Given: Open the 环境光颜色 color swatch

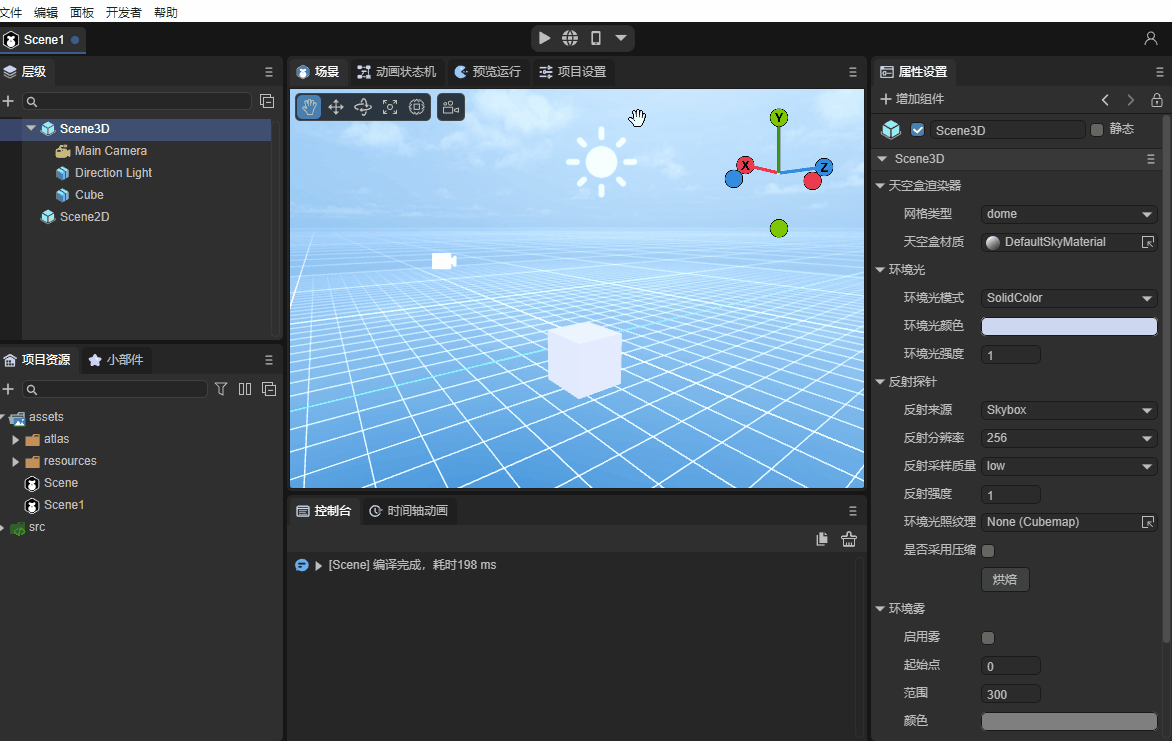Looking at the screenshot, I should pyautogui.click(x=1068, y=326).
